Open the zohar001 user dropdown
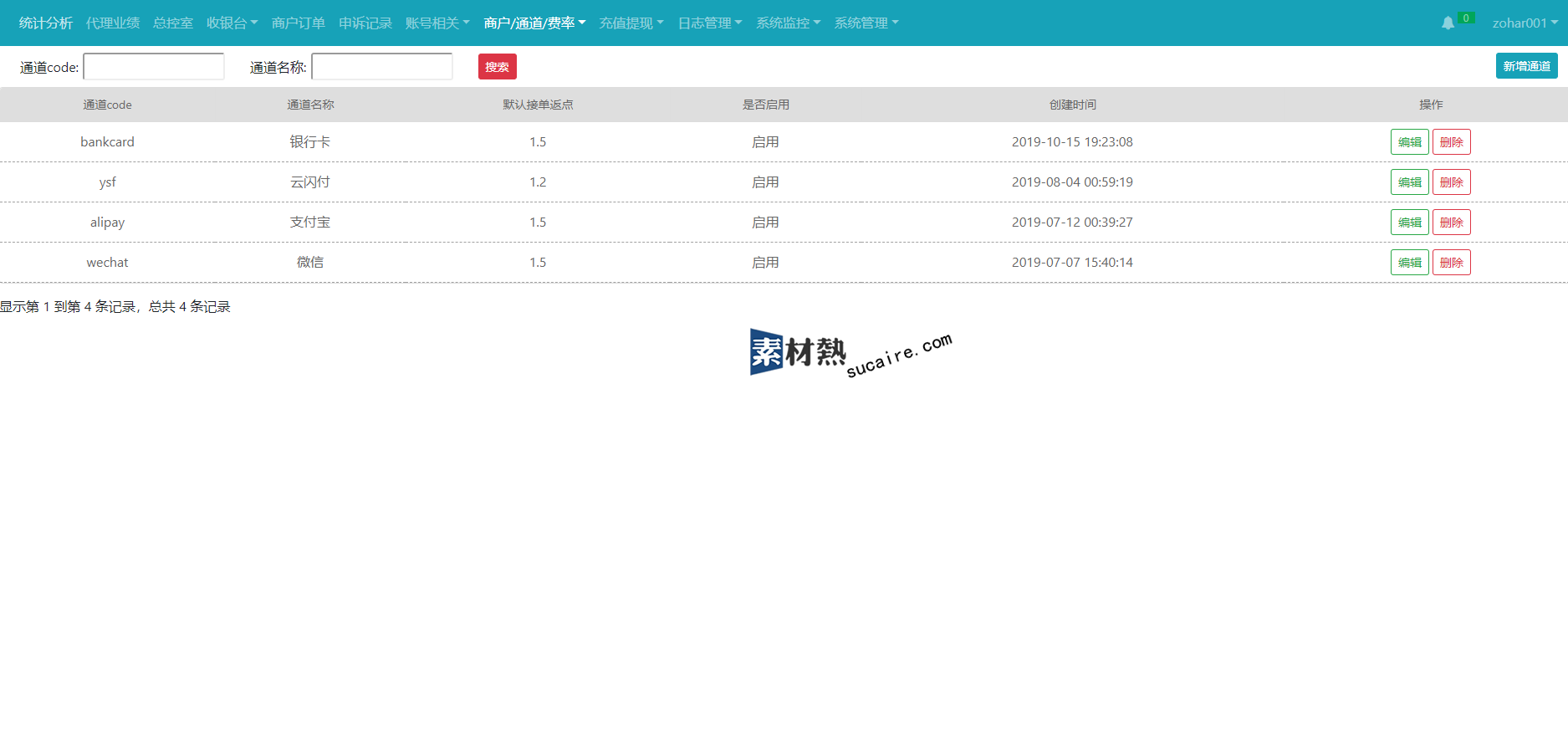 click(1525, 23)
